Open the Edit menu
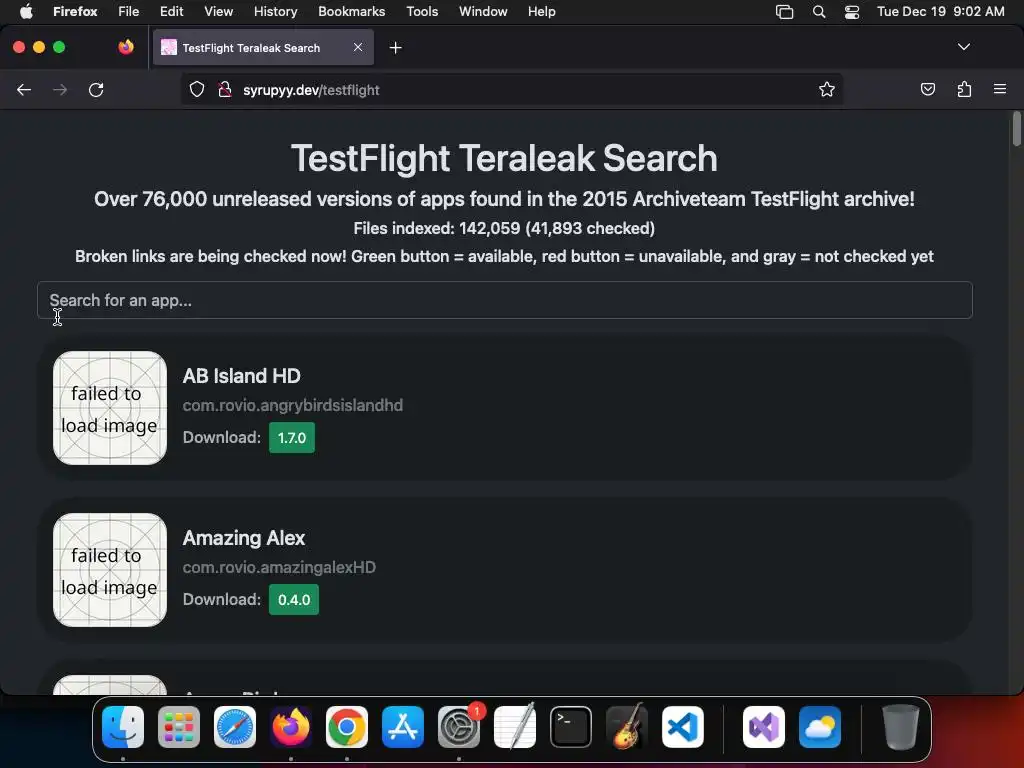Screen dimensions: 1024x768 171,12
